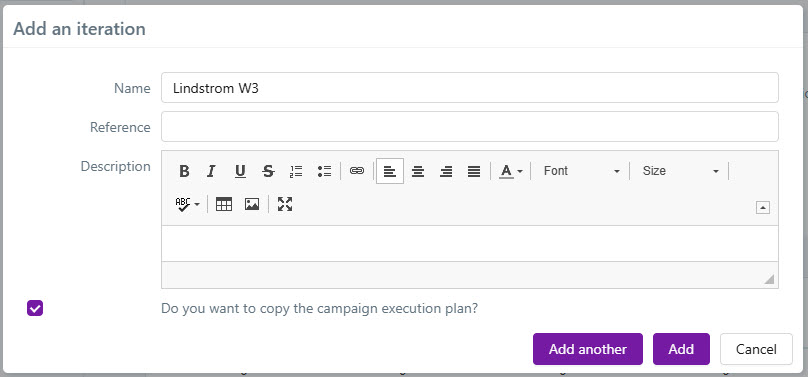Maximize the description editor
Image resolution: width=808 pixels, height=377 pixels.
285,204
